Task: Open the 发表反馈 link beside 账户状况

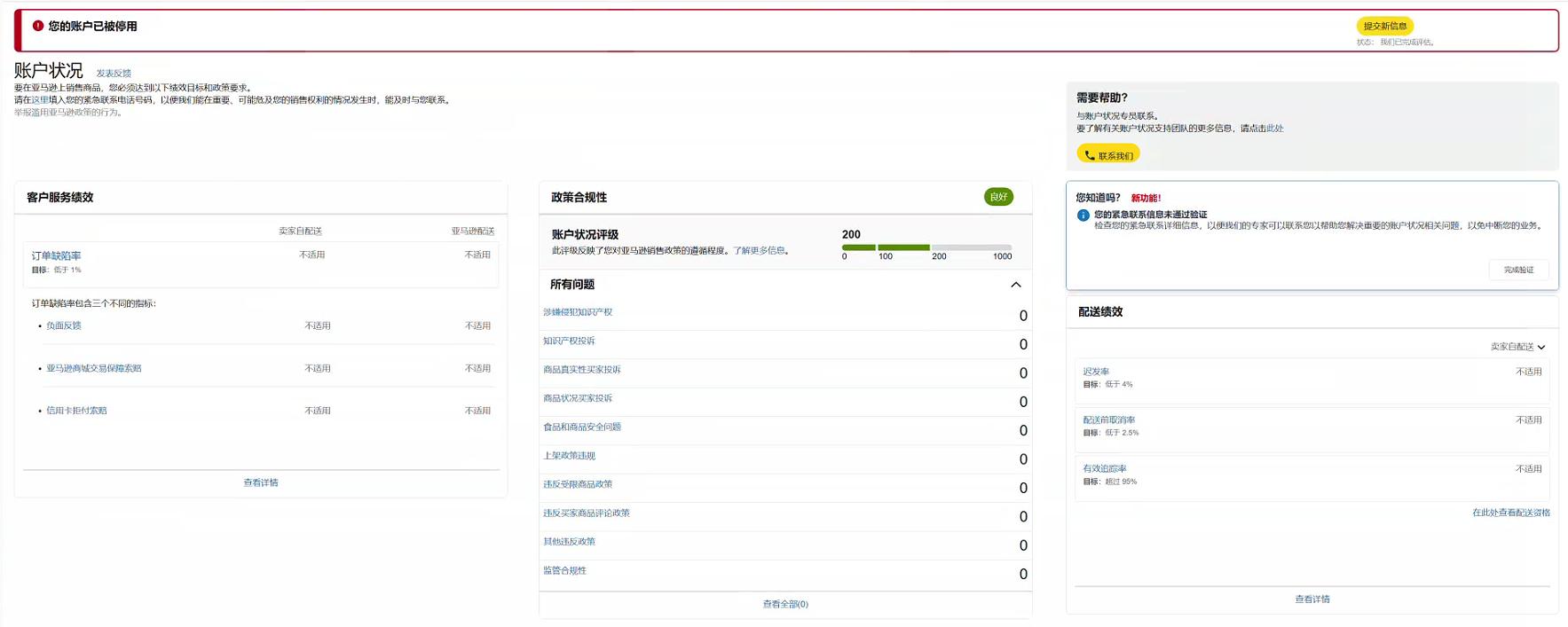Action: (114, 74)
